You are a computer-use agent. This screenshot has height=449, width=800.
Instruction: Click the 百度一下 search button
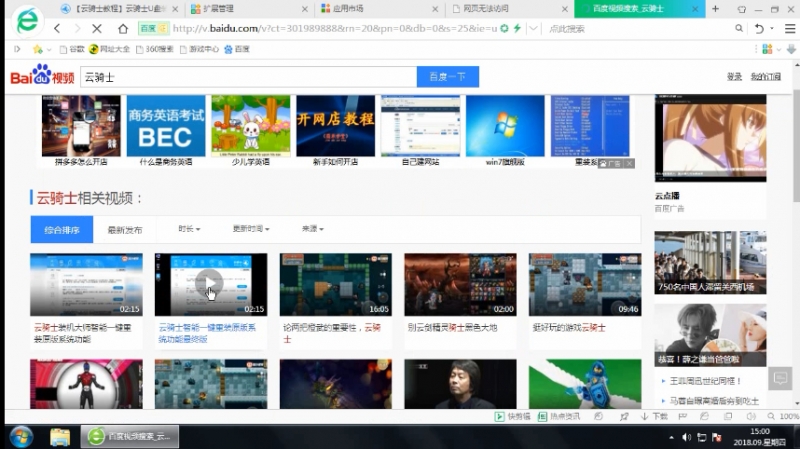447,77
